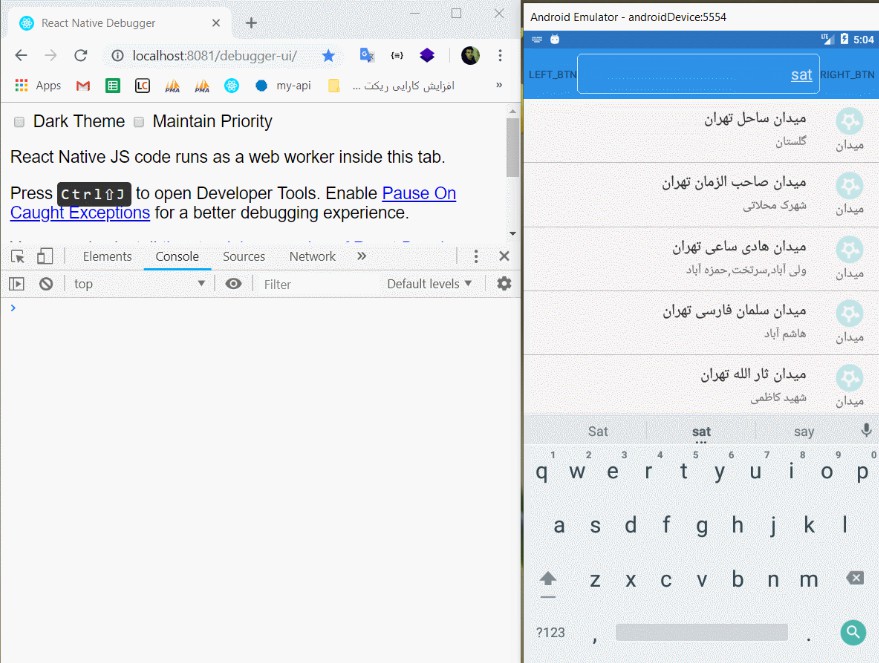879x663 pixels.
Task: Select list item میدان صاحب الزمان تهران
Action: pyautogui.click(x=701, y=194)
